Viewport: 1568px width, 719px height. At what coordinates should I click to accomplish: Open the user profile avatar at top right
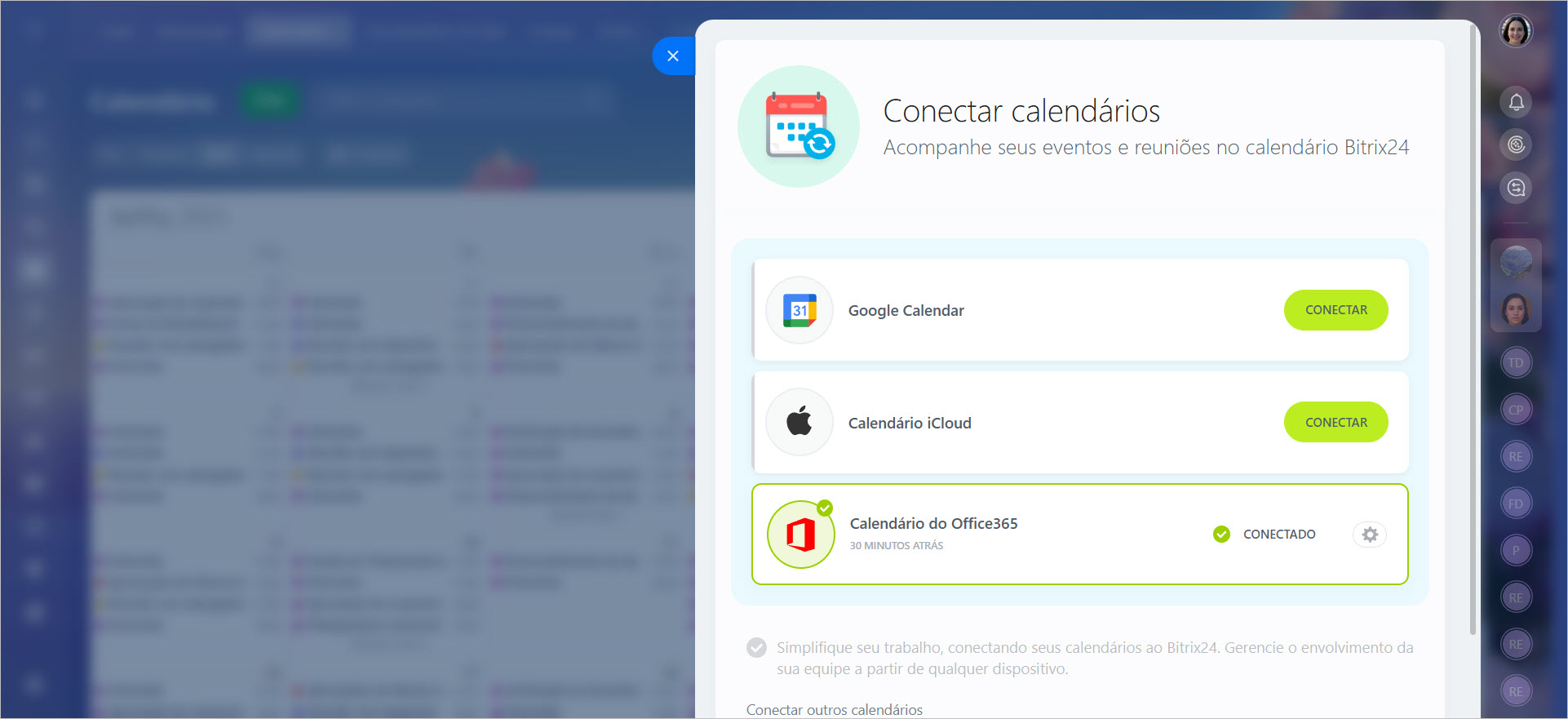(1516, 31)
